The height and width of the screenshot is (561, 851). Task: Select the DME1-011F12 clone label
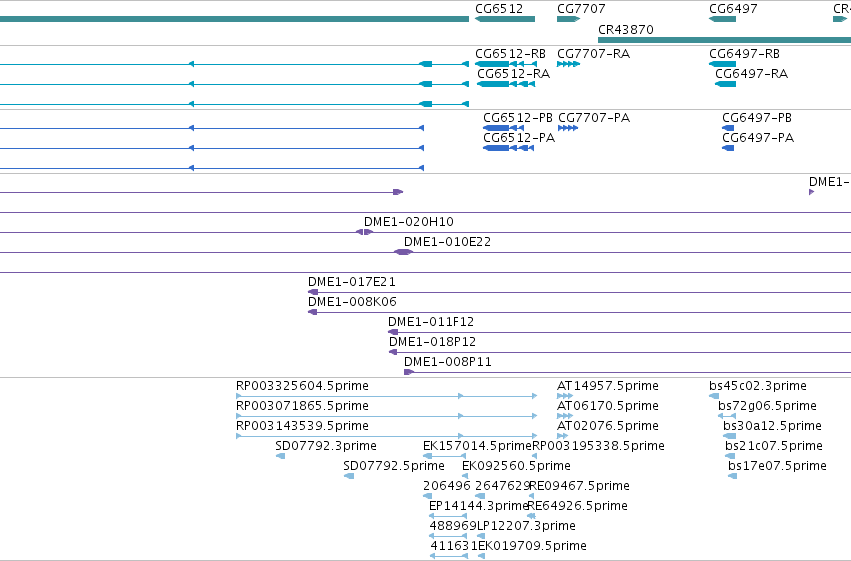431,322
